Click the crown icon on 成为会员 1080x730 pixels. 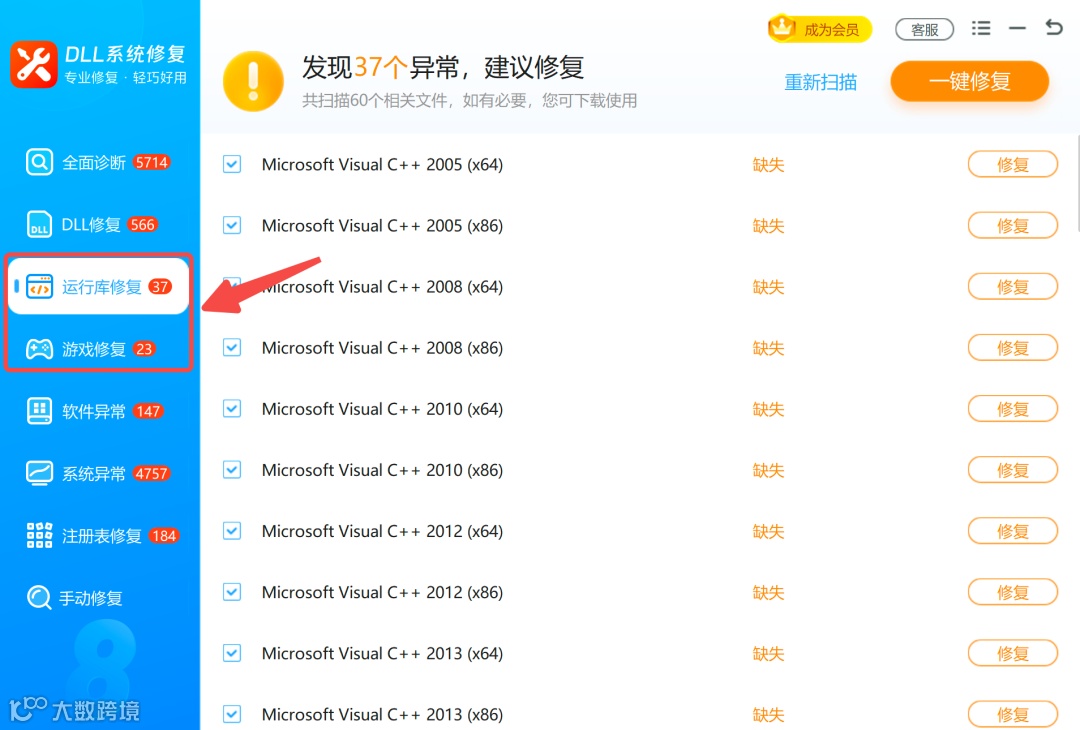tap(782, 28)
